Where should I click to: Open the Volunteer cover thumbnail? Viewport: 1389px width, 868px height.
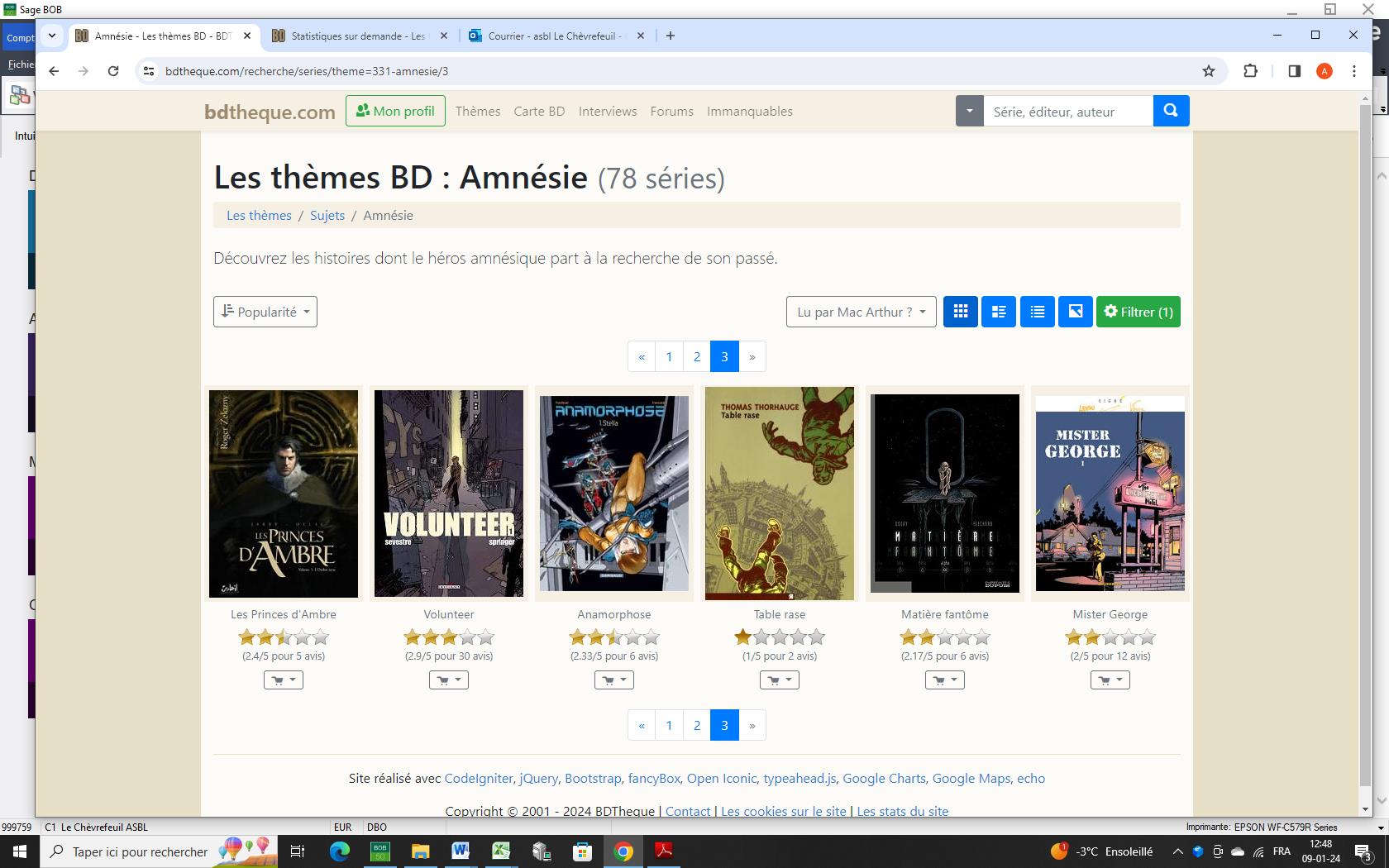point(449,494)
